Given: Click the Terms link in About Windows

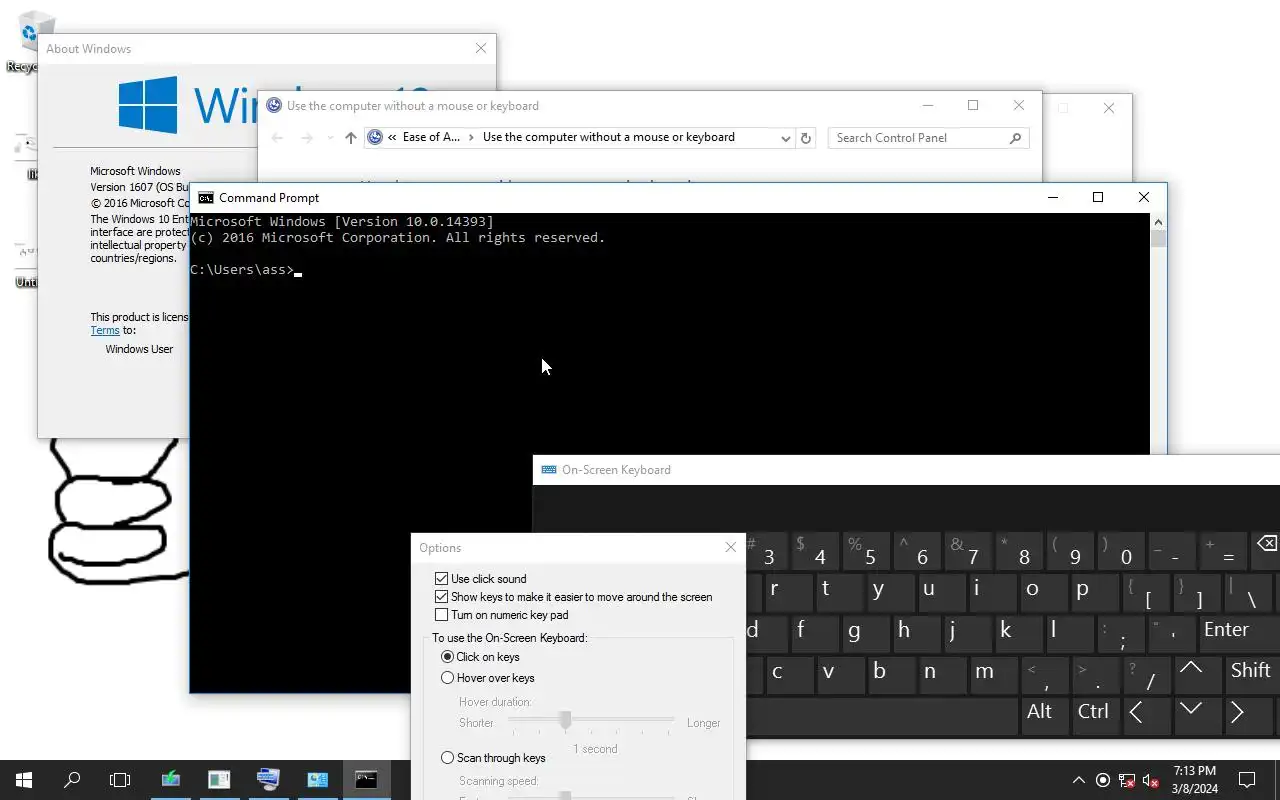Looking at the screenshot, I should (105, 330).
